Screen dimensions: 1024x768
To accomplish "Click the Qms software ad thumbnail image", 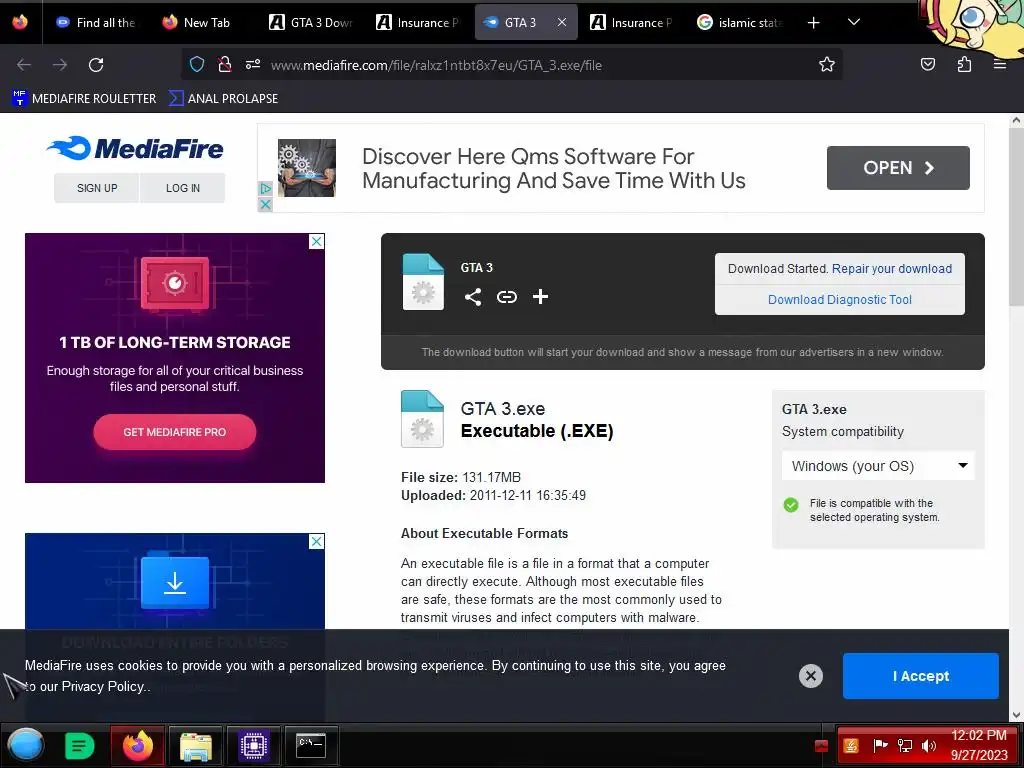I will coord(306,168).
